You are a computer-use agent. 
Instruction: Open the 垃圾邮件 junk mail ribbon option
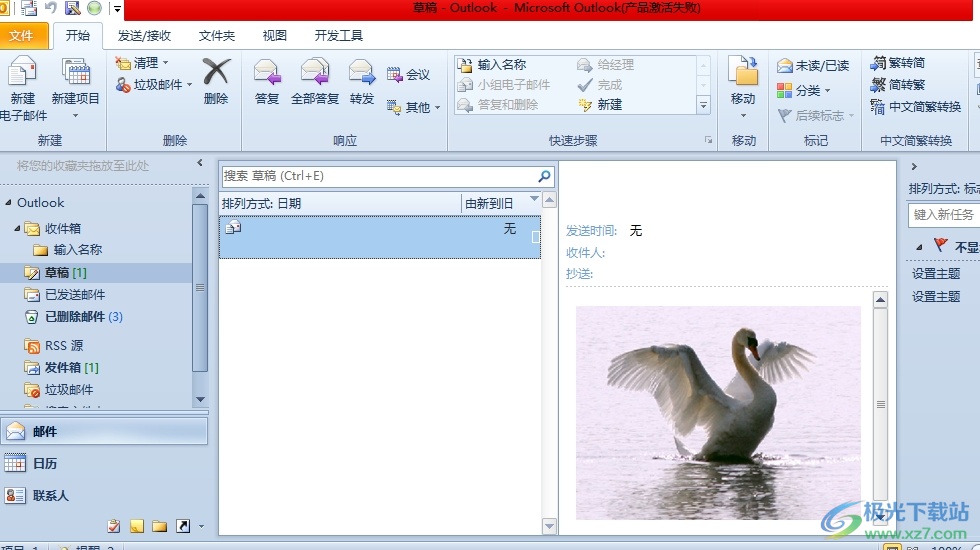[153, 85]
